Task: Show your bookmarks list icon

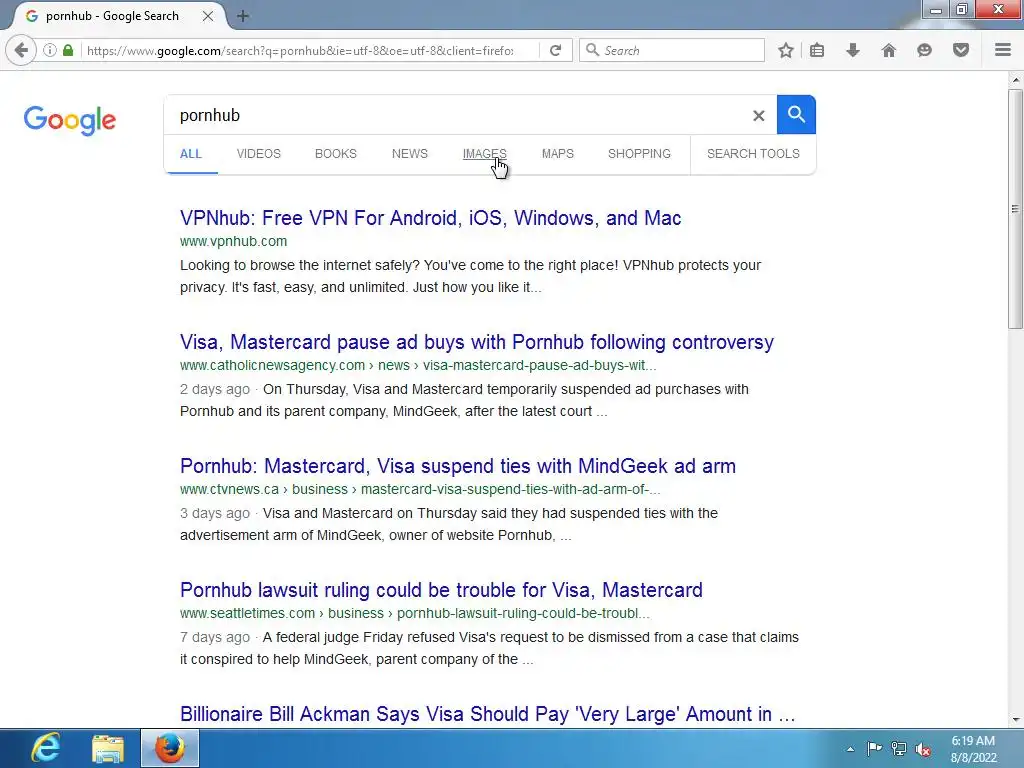Action: click(816, 50)
